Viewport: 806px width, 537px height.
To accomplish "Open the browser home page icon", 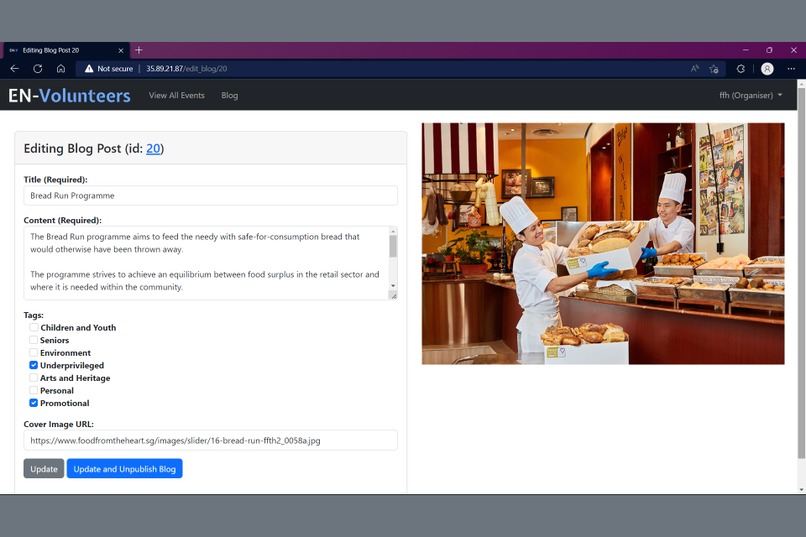I will coord(61,68).
